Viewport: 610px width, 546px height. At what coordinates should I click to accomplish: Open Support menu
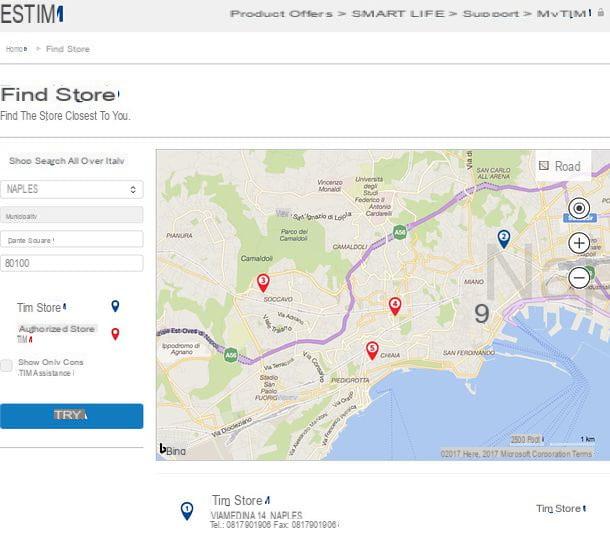click(x=491, y=14)
